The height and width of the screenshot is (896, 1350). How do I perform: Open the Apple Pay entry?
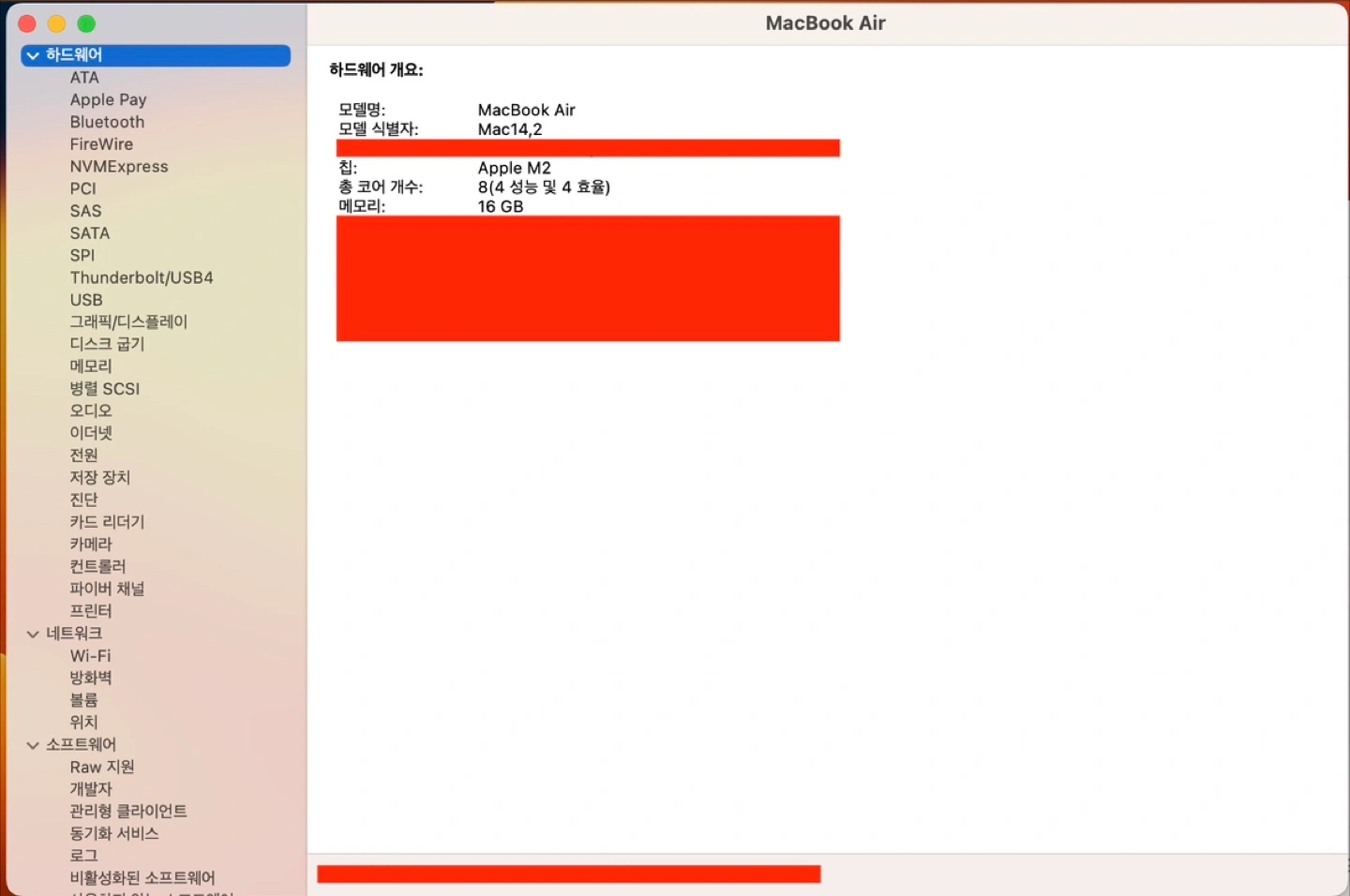108,99
